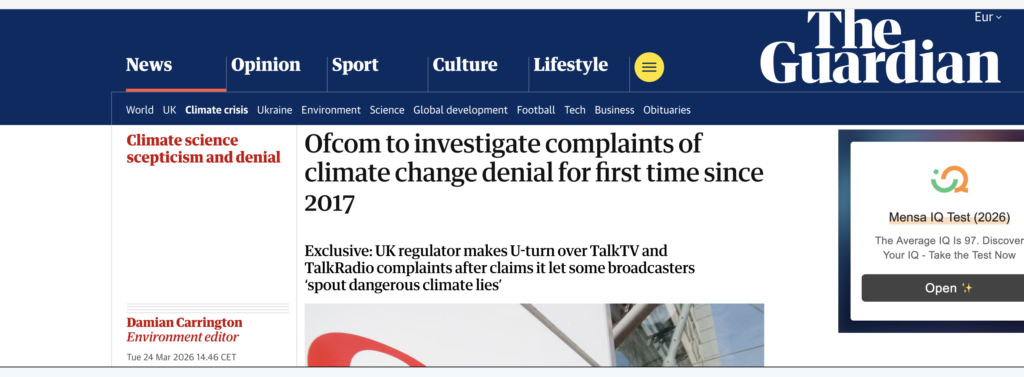The height and width of the screenshot is (377, 1024).
Task: Open the Global development link
Action: (460, 110)
